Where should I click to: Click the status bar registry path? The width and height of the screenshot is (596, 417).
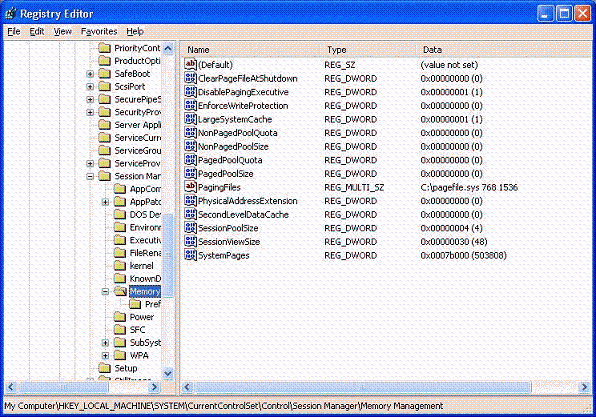click(x=224, y=406)
